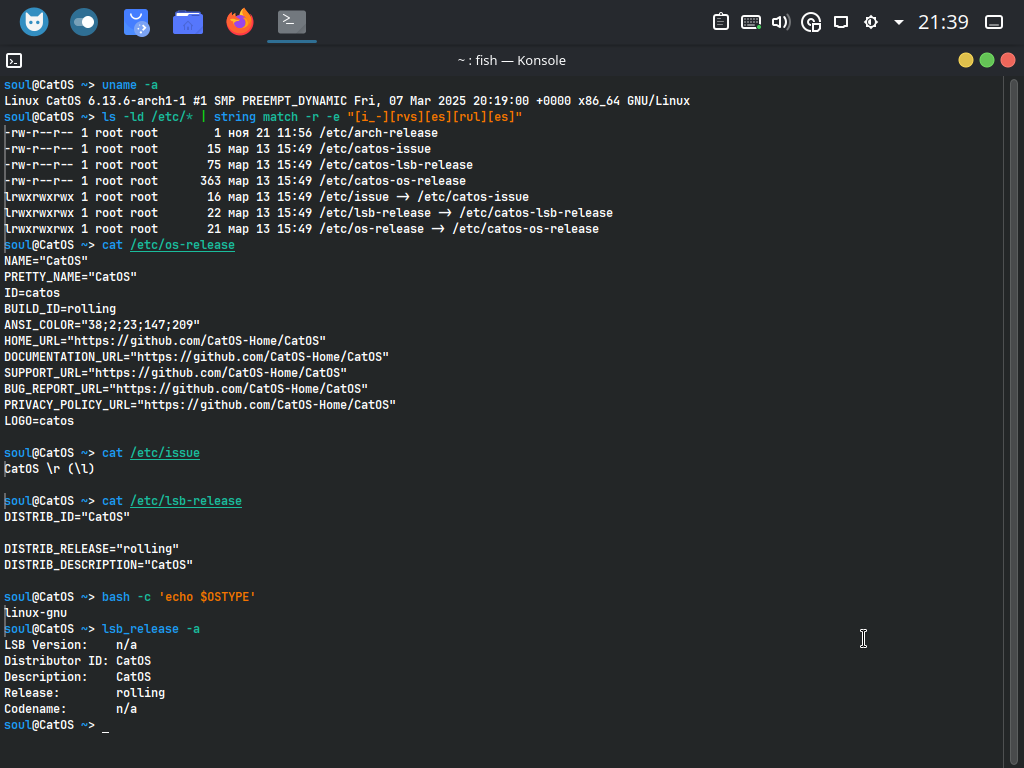Click the Konsole vertical scrollbar
The width and height of the screenshot is (1024, 768).
tap(1014, 421)
